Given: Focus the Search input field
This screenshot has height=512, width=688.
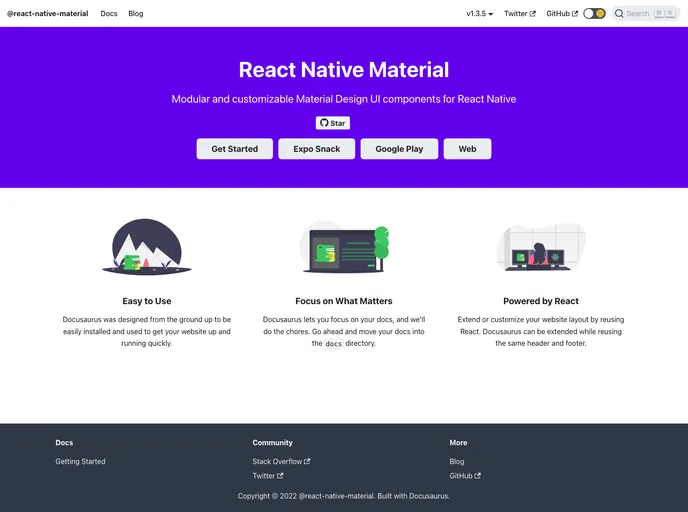Looking at the screenshot, I should [645, 14].
